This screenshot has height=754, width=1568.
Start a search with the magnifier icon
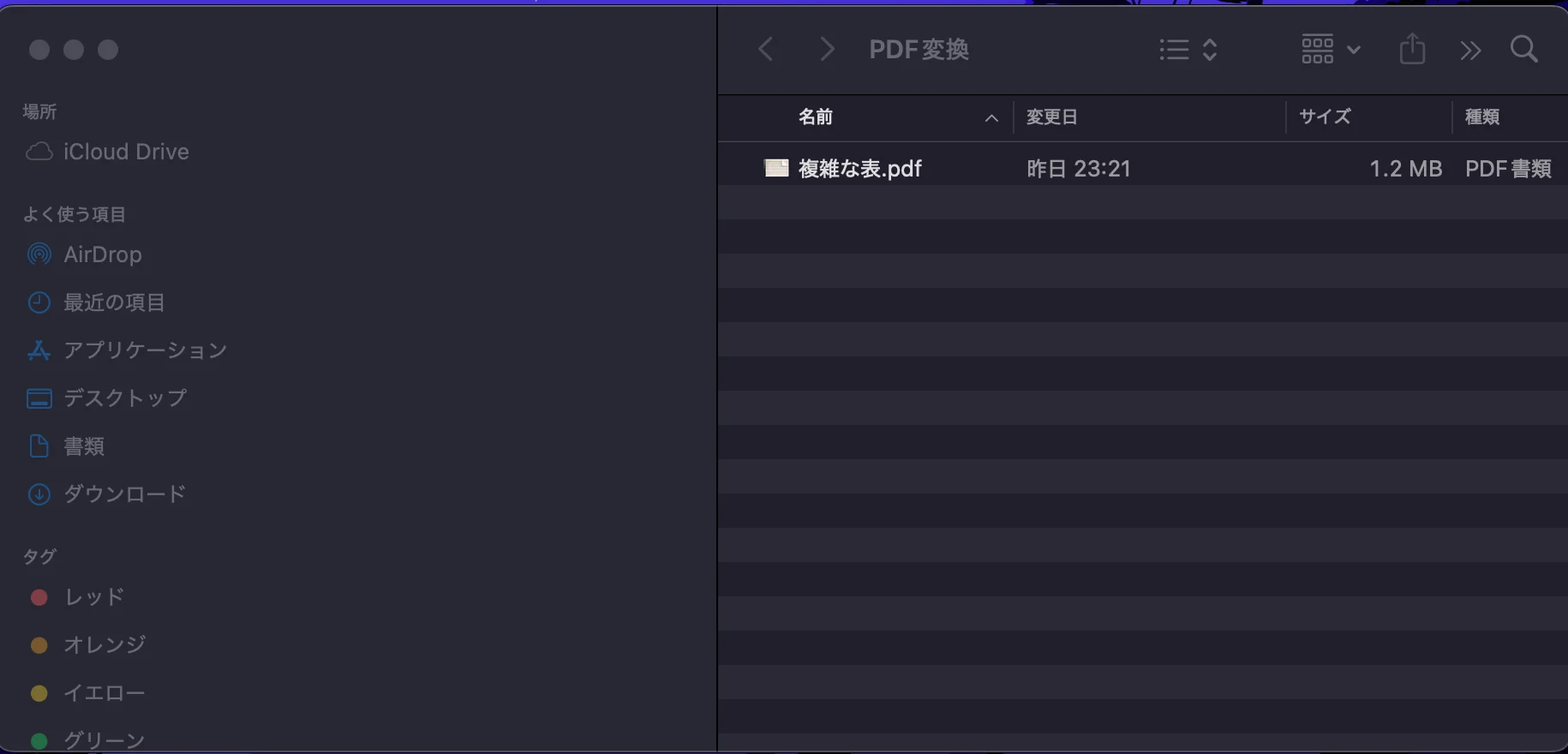tap(1524, 49)
